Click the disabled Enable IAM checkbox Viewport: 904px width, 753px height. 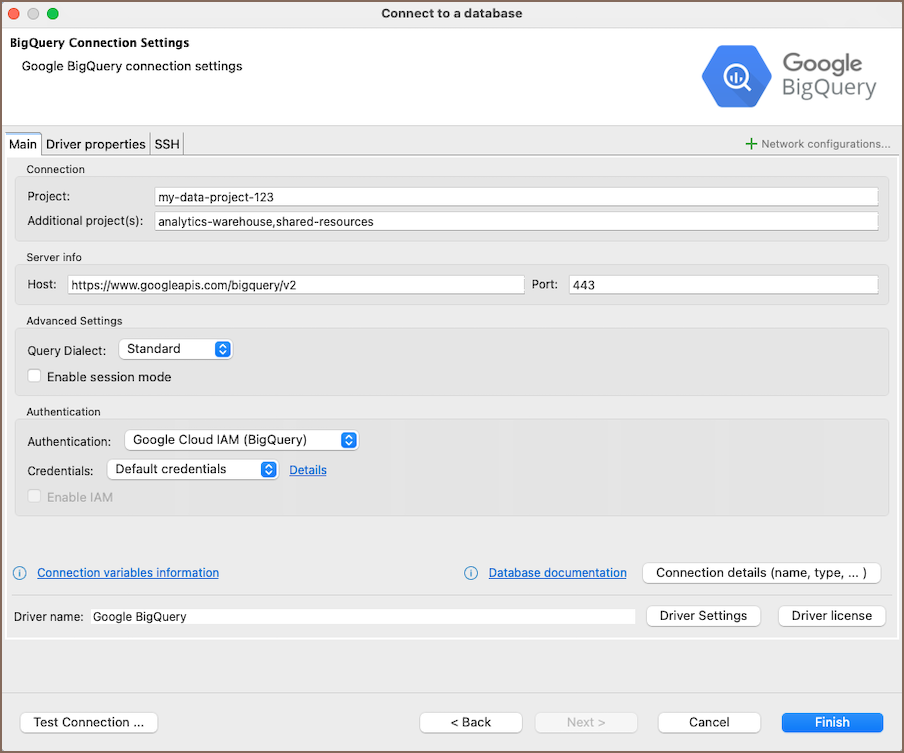(35, 497)
